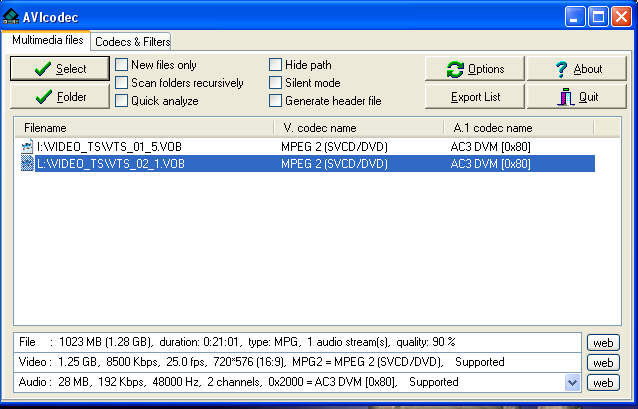This screenshot has height=409, width=638.
Task: Maximize the AVIcodec window
Action: (x=598, y=17)
